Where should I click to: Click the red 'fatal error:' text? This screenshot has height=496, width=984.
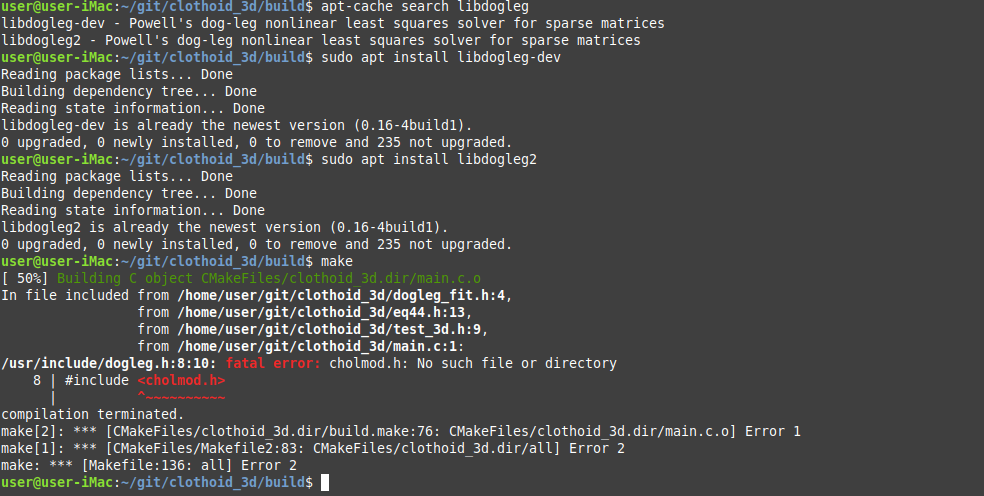click(x=273, y=363)
